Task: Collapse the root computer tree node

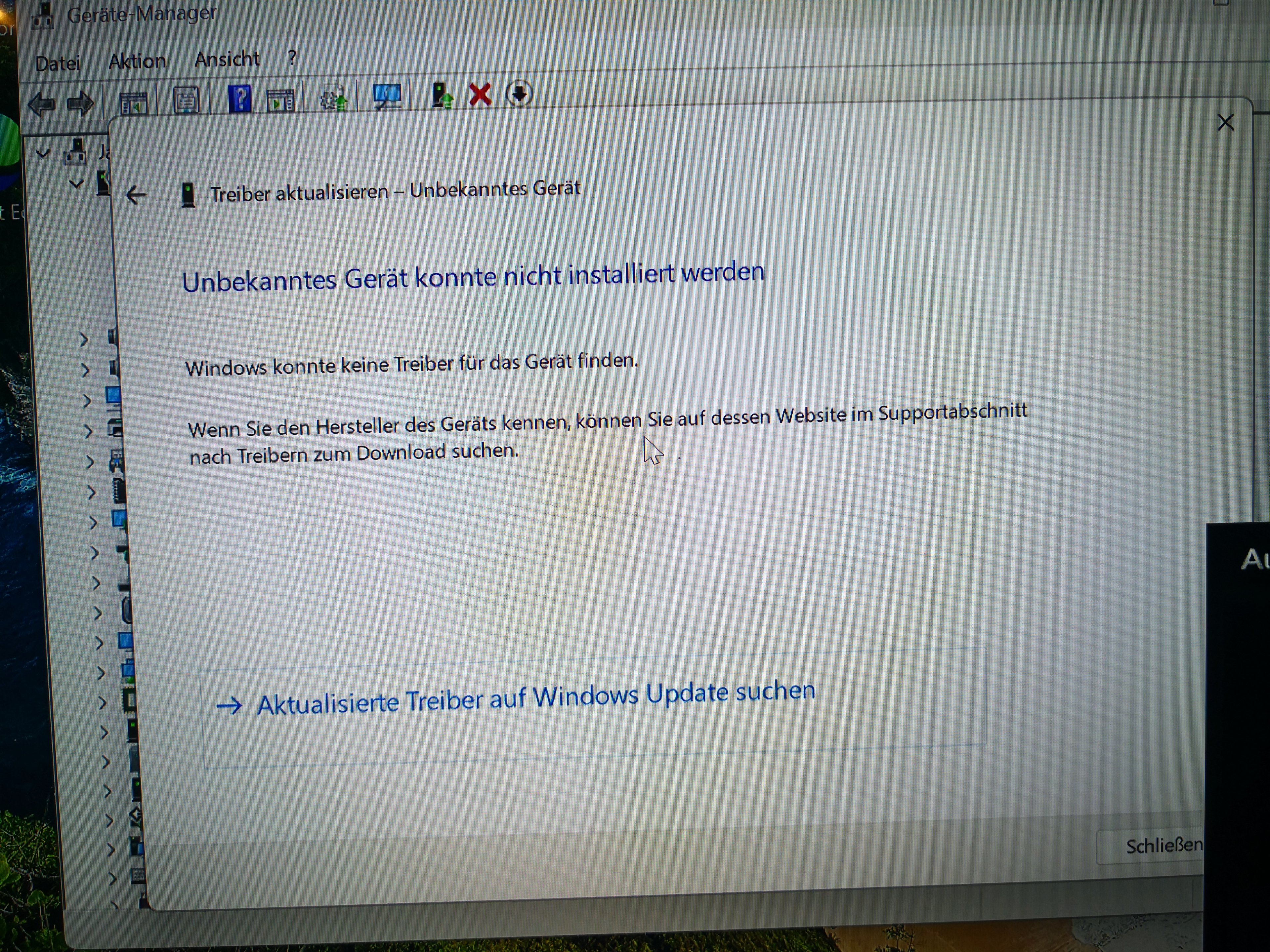Action: tap(43, 154)
